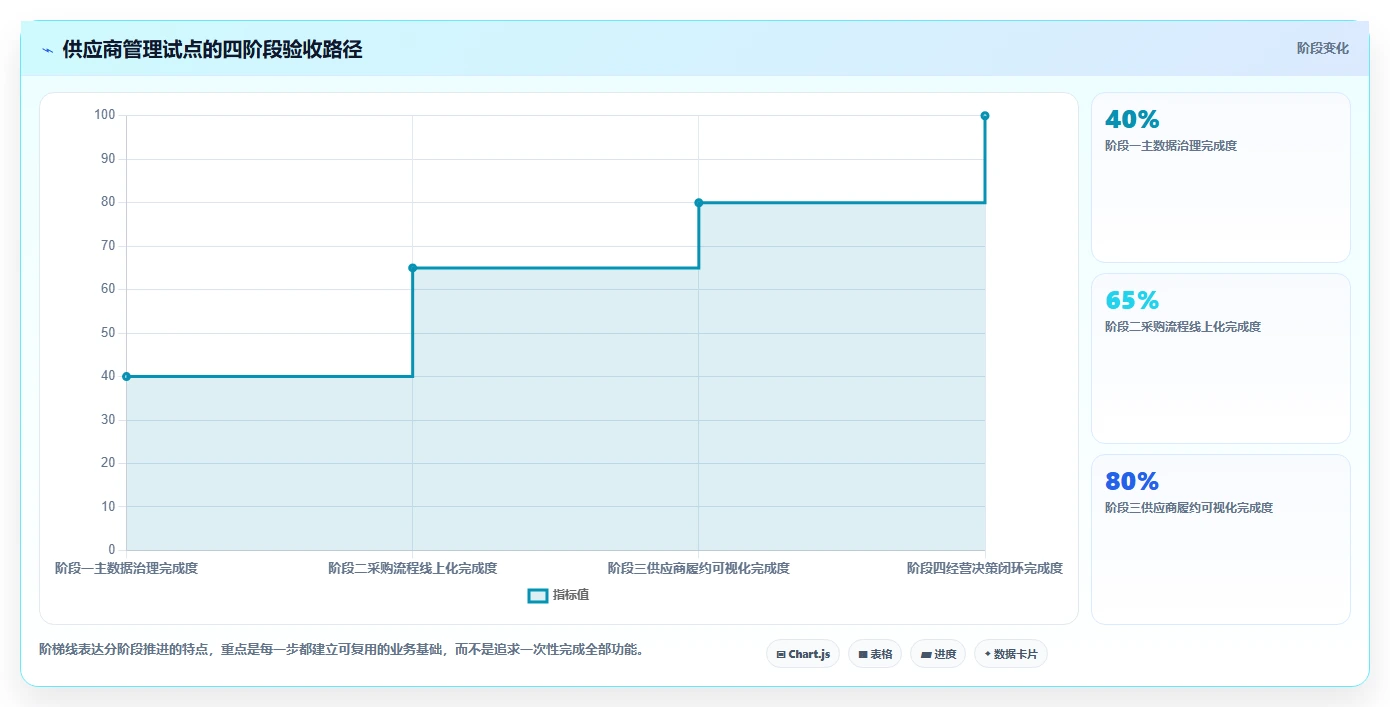Click the card caption 阶段一主数据治理完成度
The height and width of the screenshot is (707, 1390).
1171,146
